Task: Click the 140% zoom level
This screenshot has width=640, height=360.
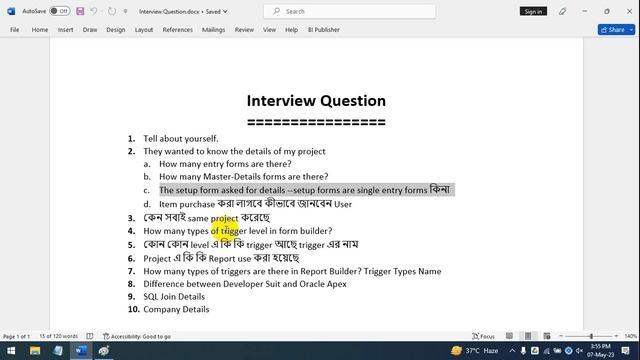Action: tap(630, 336)
